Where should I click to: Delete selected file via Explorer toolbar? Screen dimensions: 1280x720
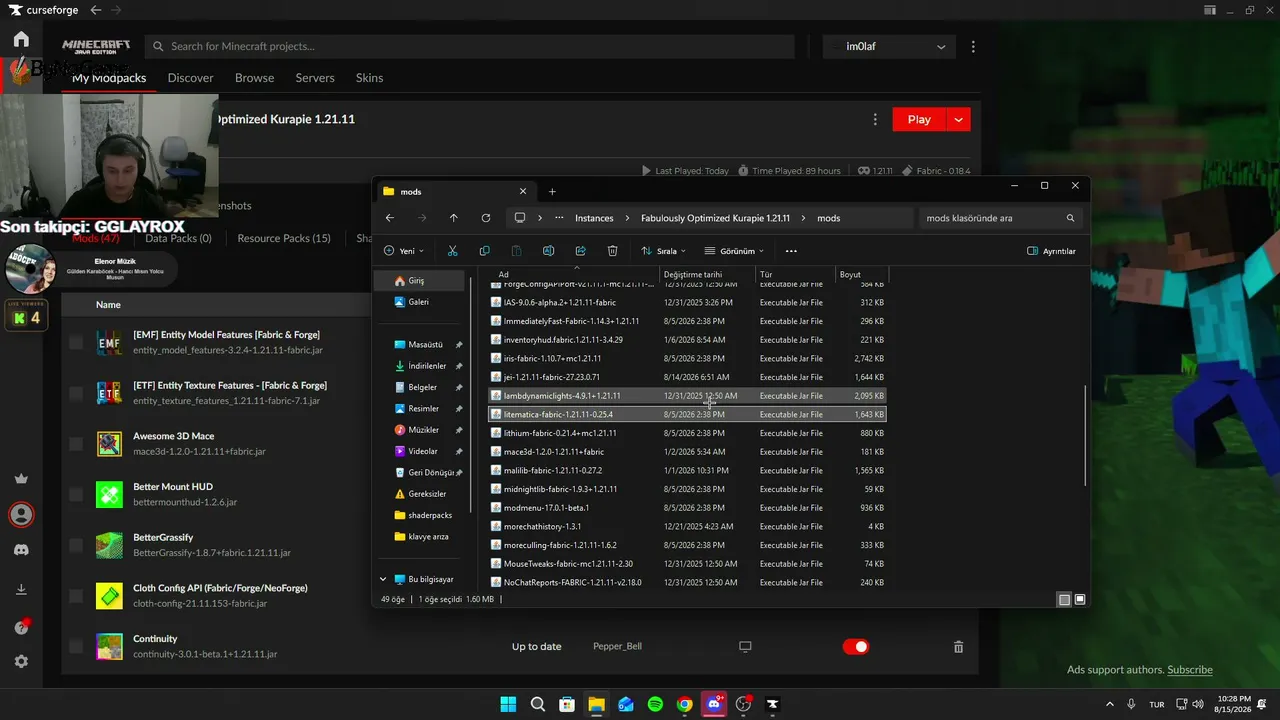[613, 251]
